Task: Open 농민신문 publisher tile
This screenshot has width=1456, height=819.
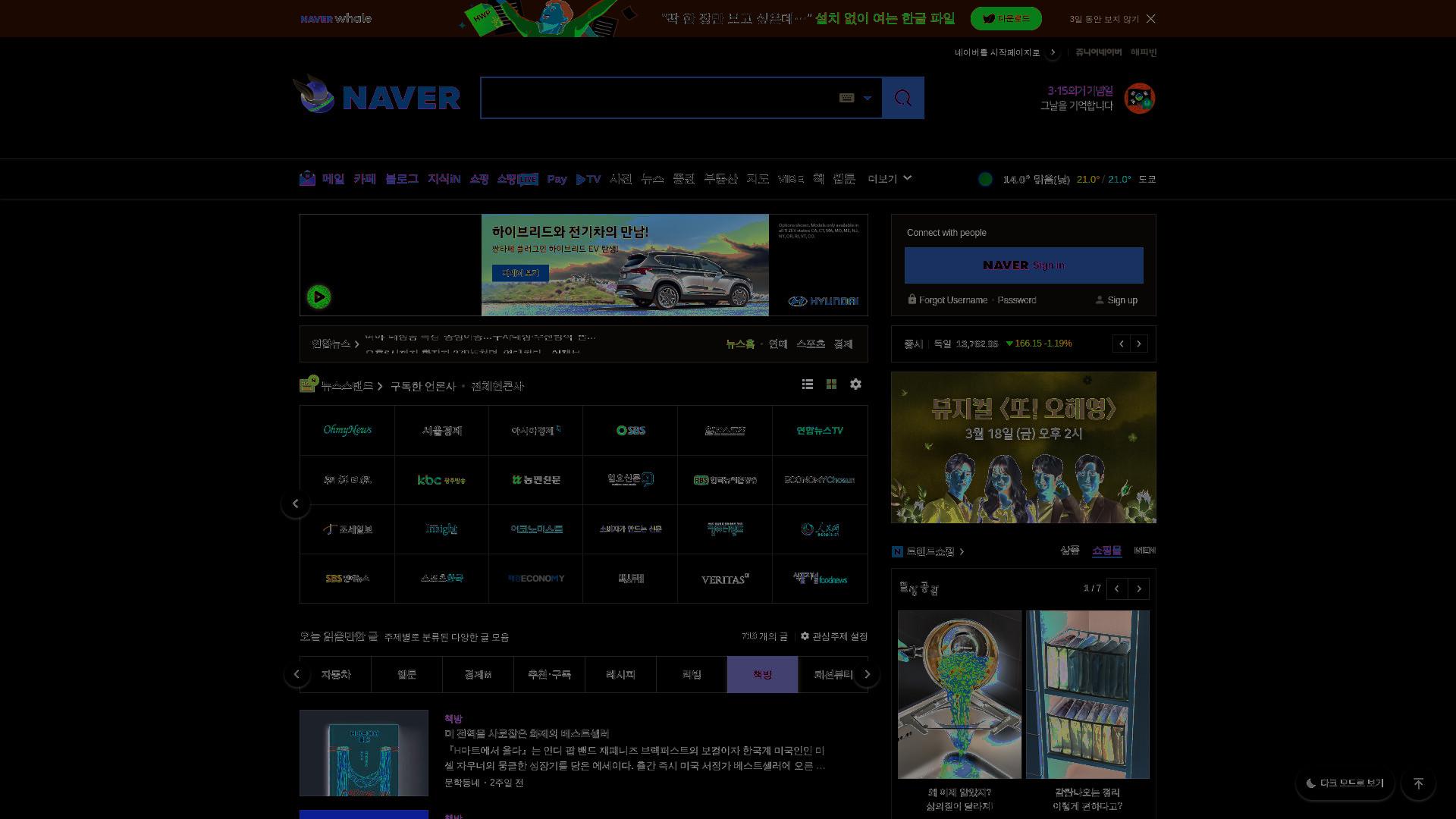Action: 536,479
